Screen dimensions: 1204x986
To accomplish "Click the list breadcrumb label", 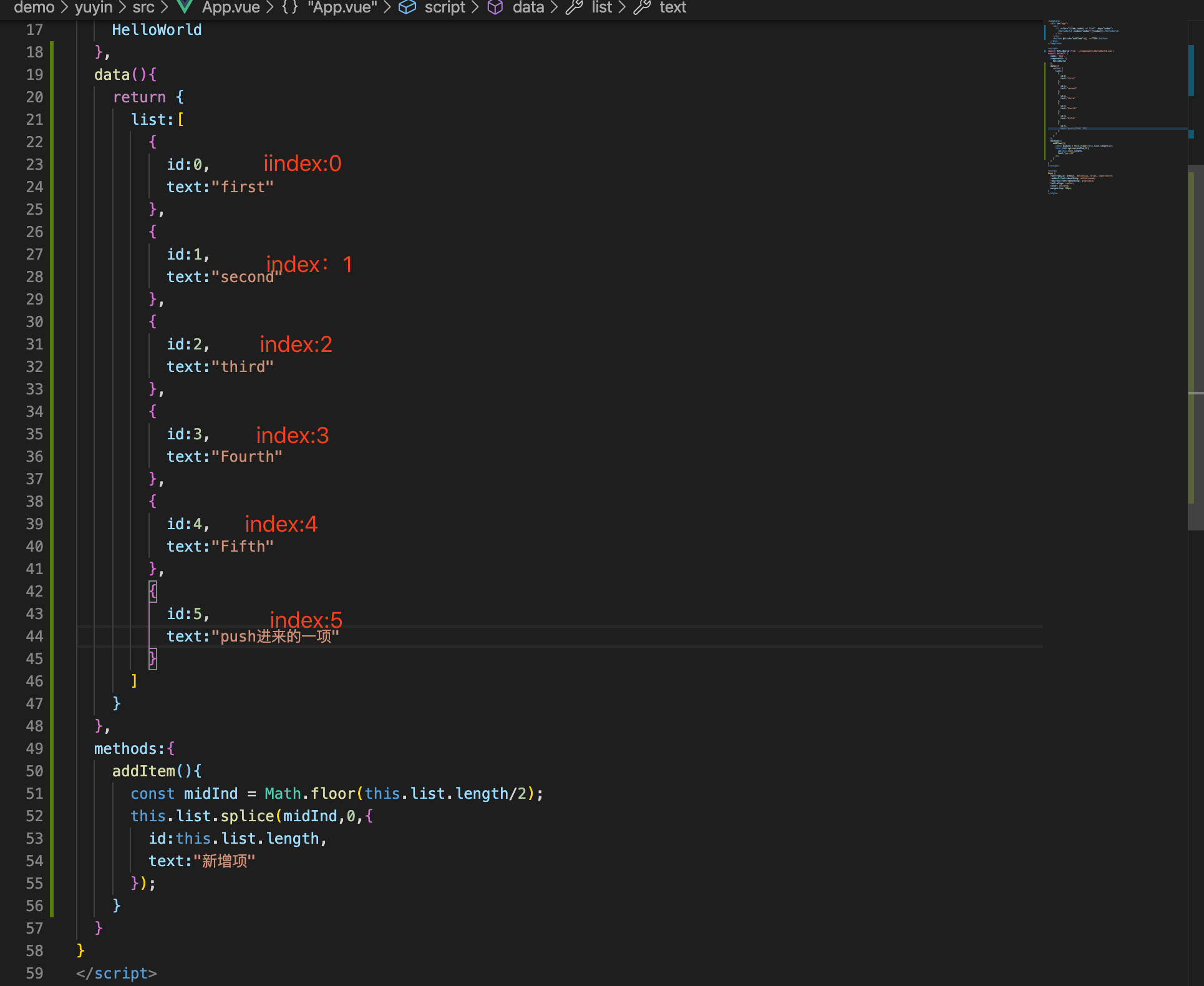I will [601, 7].
